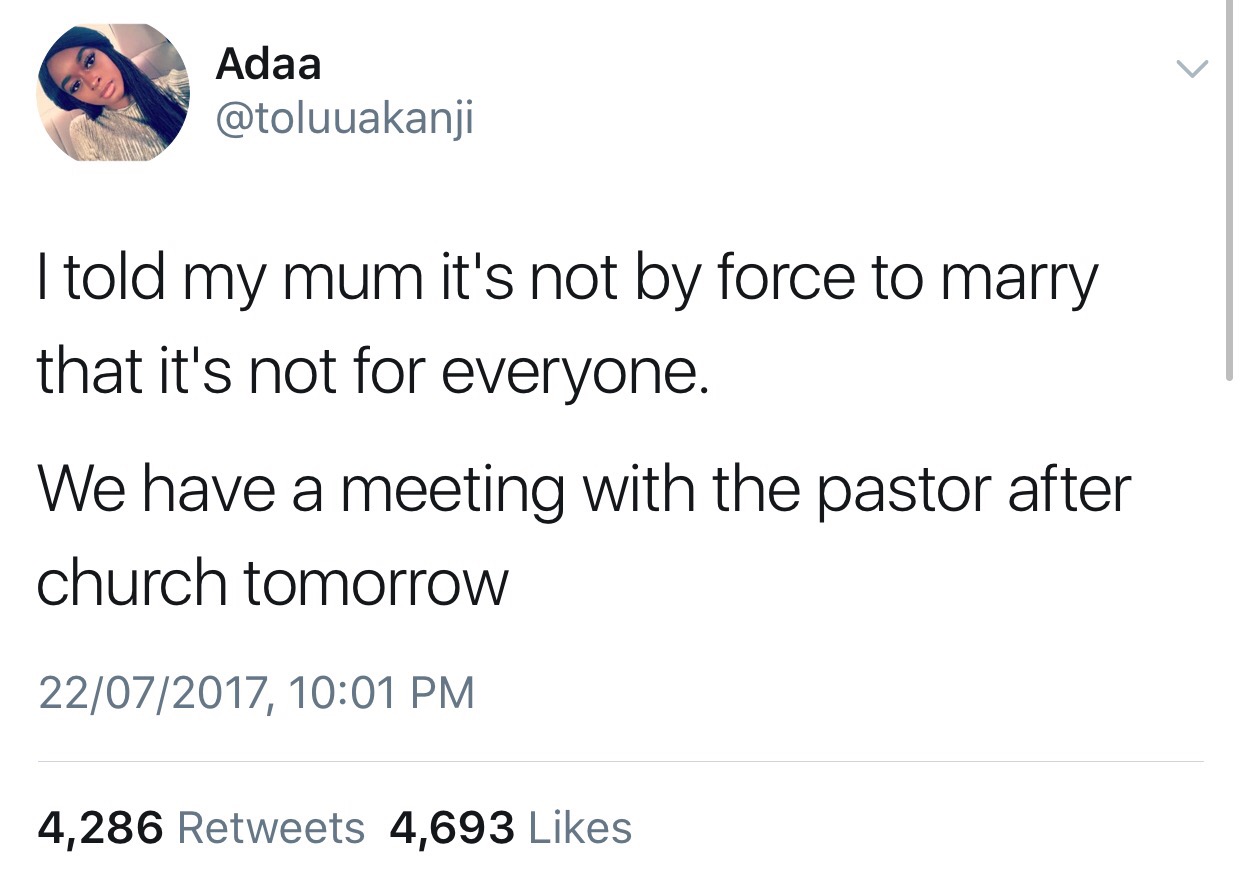Viewport: 1242px width, 873px height.
Task: Click the divider line above the retweet counts
Action: tap(620, 762)
